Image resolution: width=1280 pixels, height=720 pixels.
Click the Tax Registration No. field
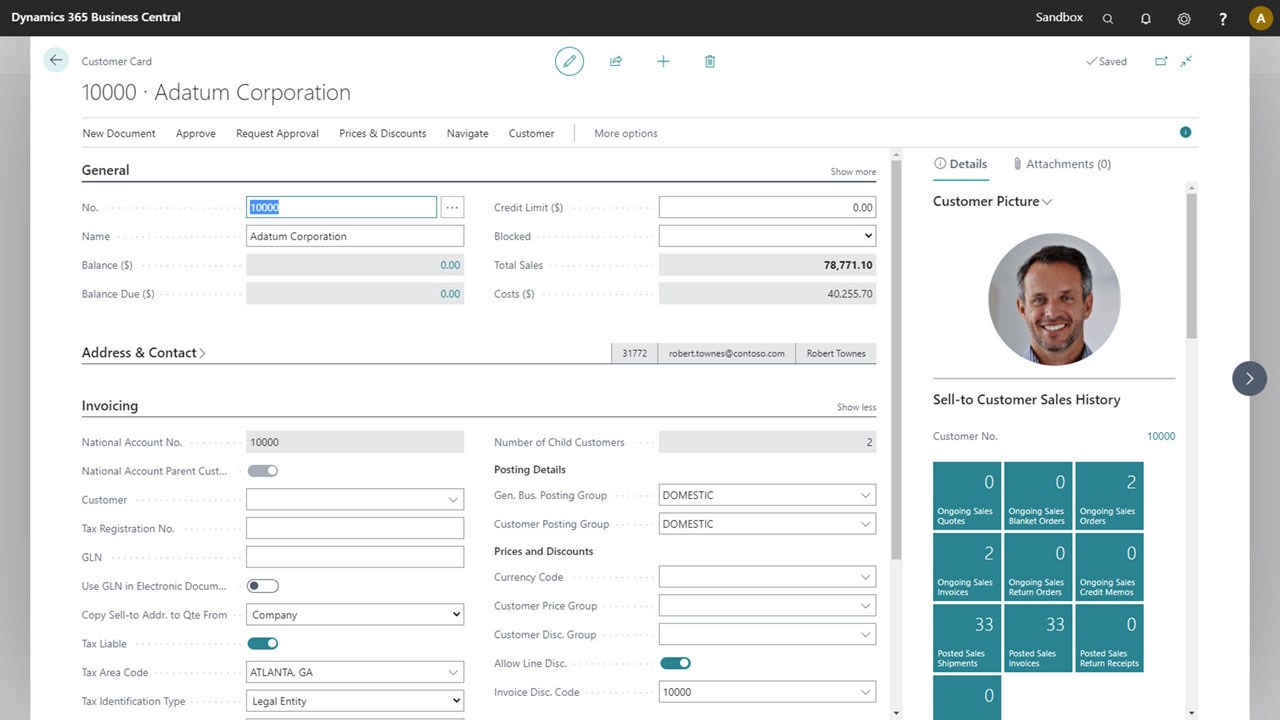click(355, 528)
